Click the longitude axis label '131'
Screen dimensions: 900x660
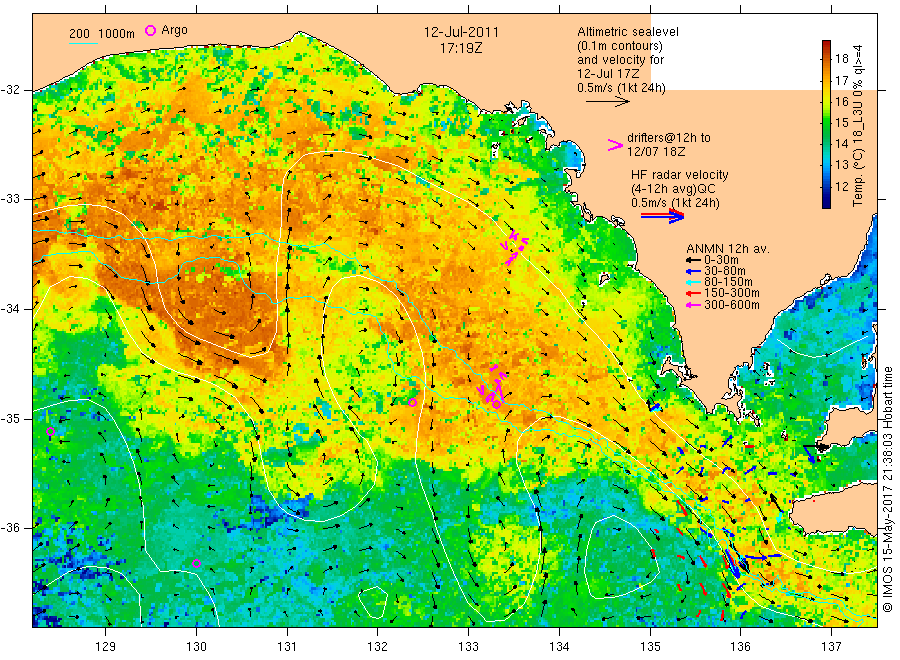(287, 646)
